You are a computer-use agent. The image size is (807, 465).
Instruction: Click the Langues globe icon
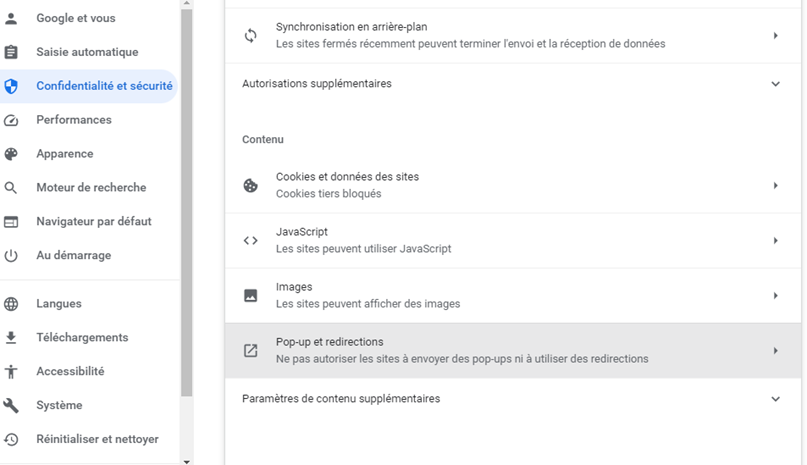[11, 304]
